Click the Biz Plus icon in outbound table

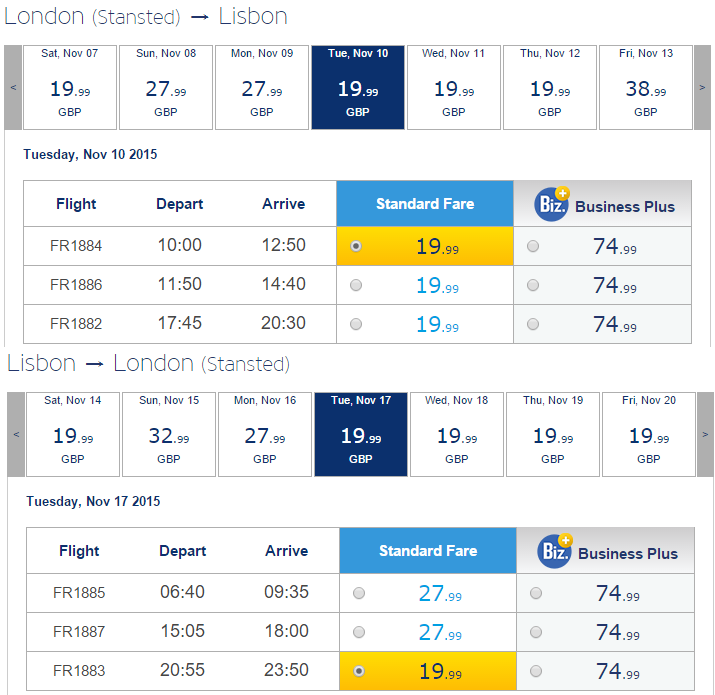point(552,204)
